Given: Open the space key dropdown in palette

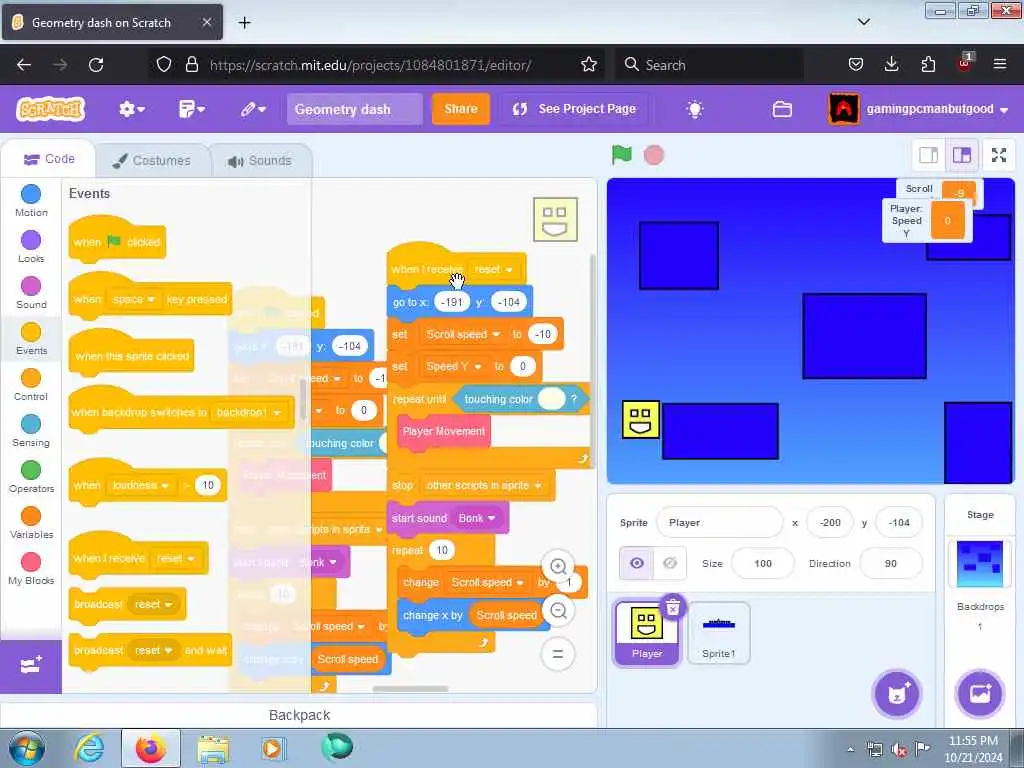Looking at the screenshot, I should coord(133,299).
